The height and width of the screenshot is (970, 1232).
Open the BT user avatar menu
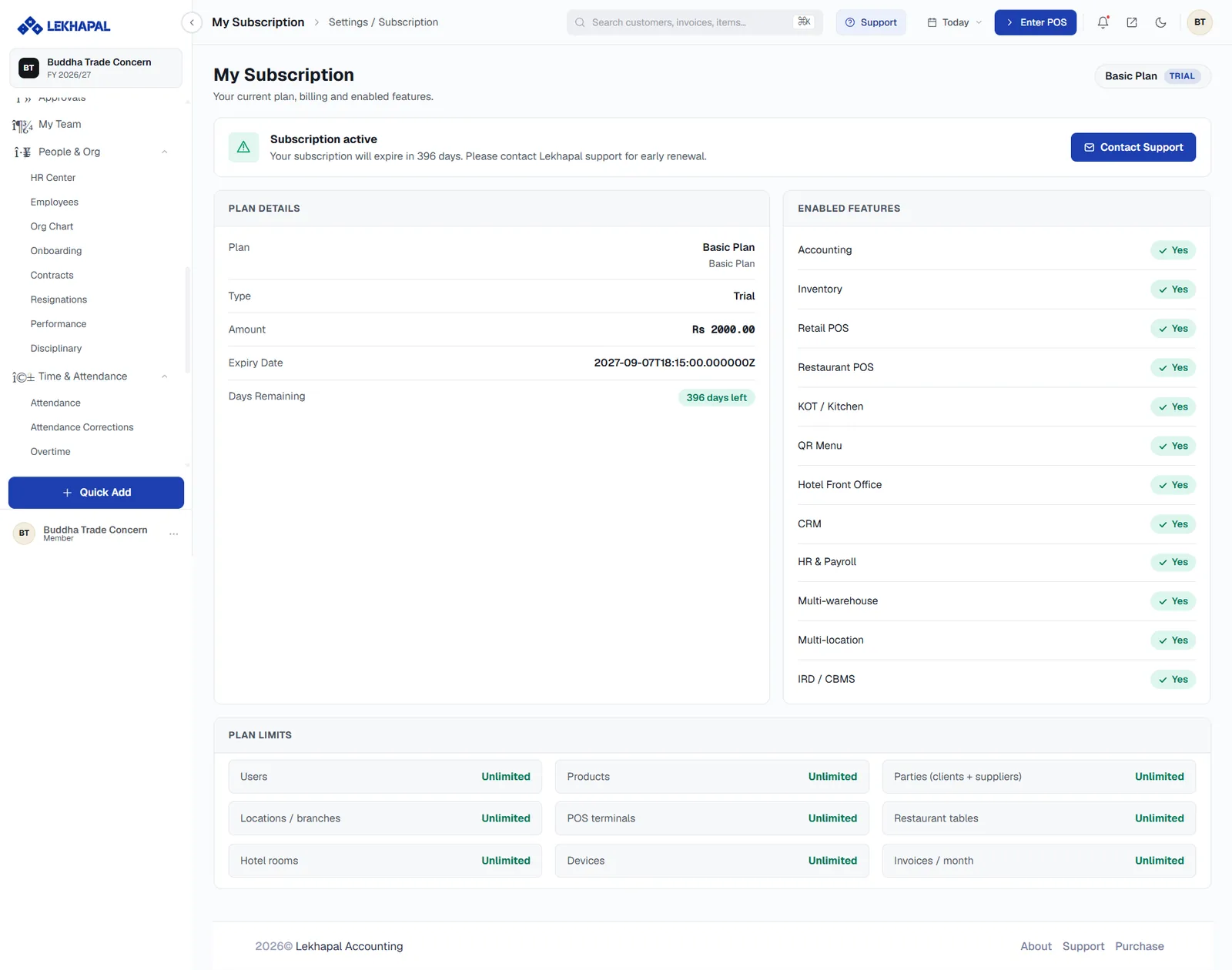1200,22
